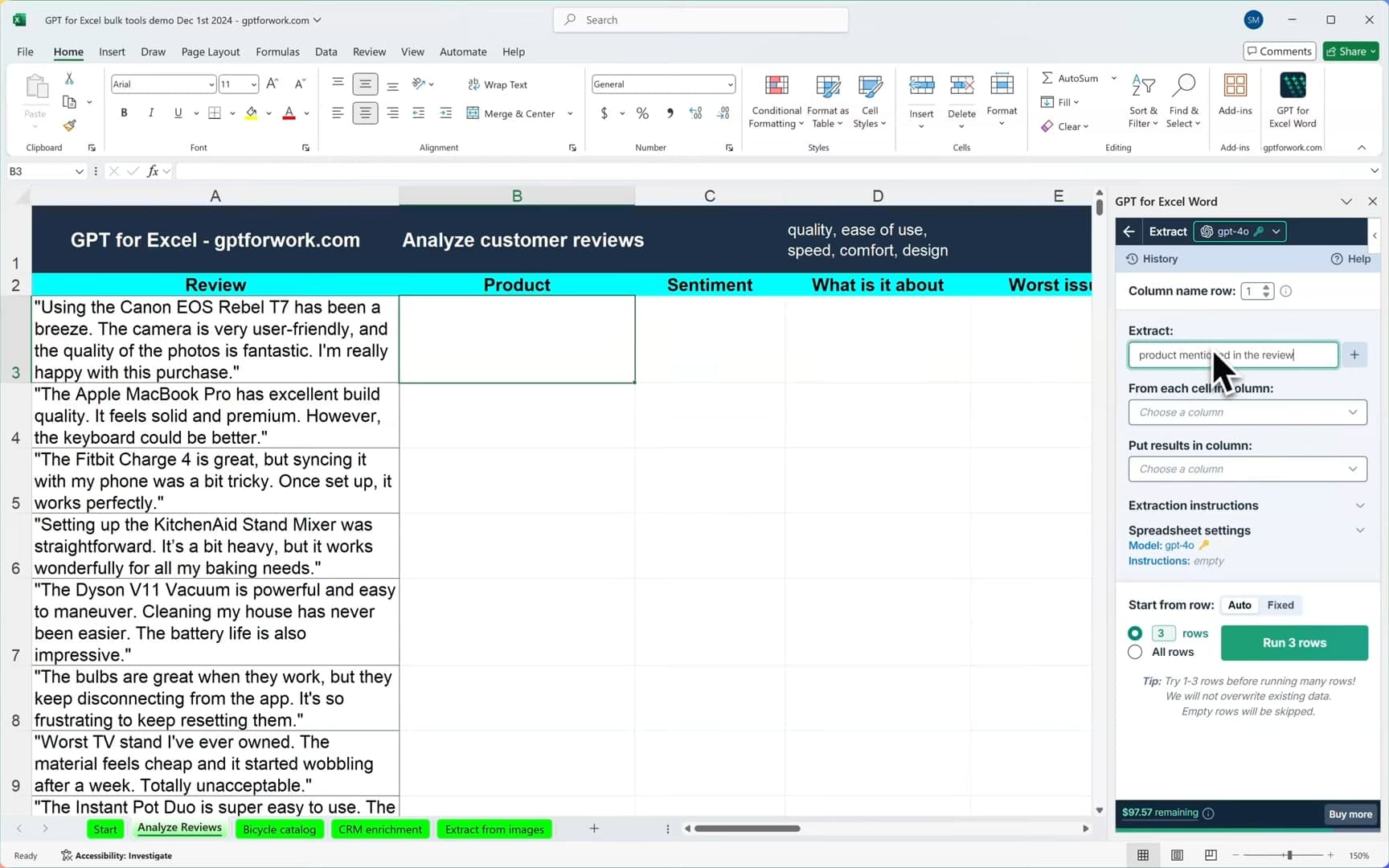The height and width of the screenshot is (868, 1389).
Task: Click the Buy more button
Action: [1350, 814]
